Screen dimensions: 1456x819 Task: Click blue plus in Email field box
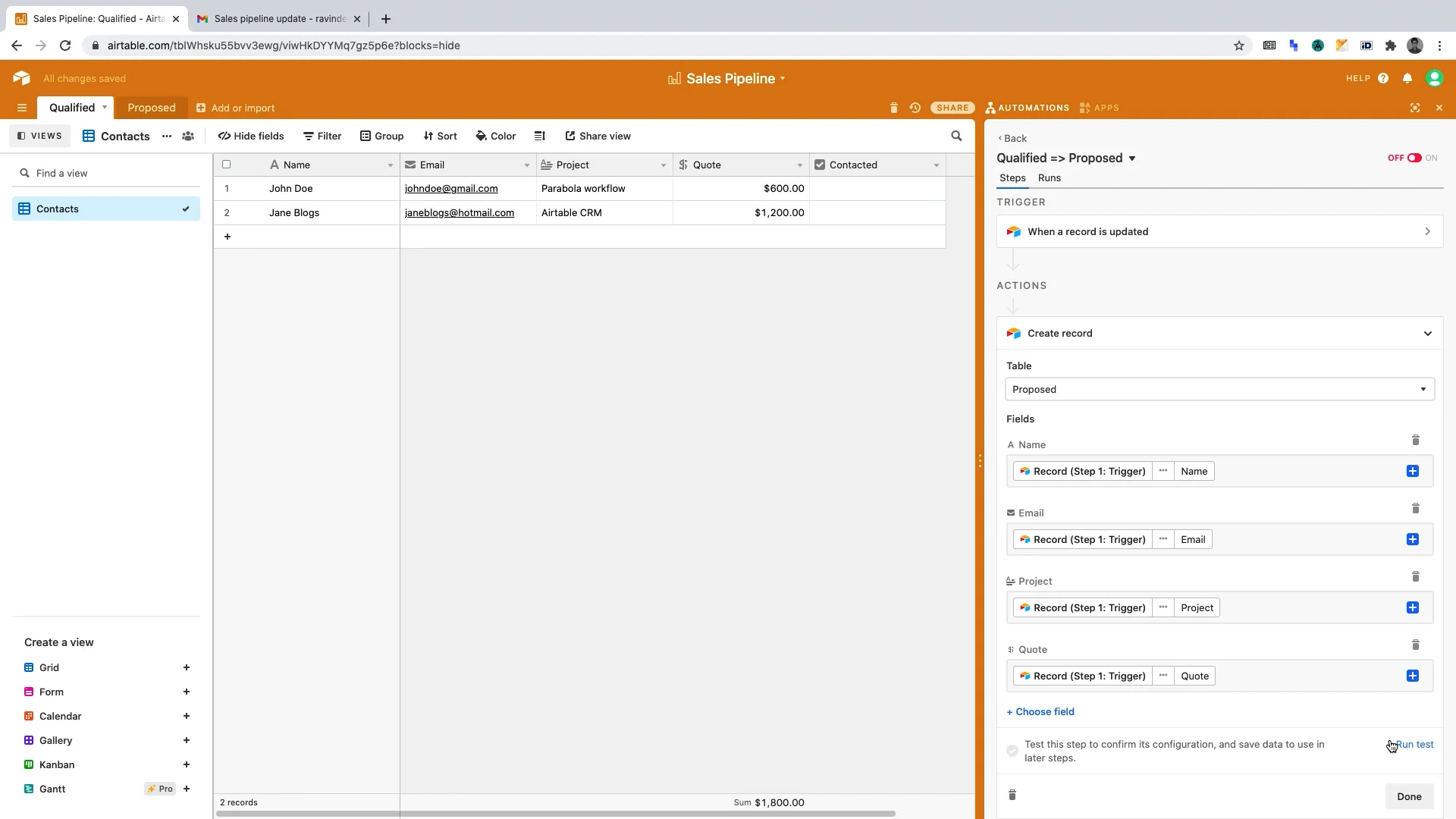[1413, 539]
